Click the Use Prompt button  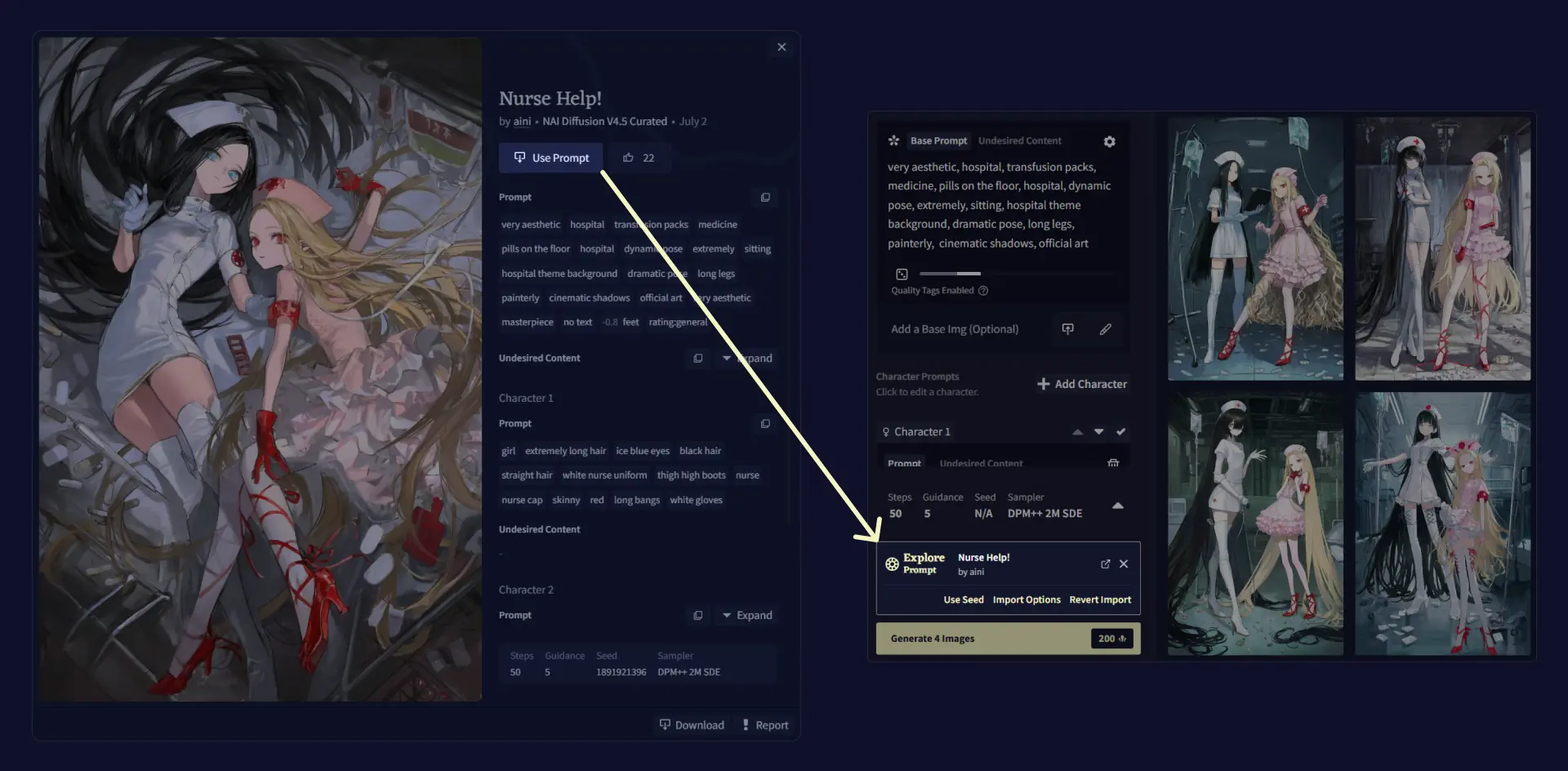click(551, 158)
